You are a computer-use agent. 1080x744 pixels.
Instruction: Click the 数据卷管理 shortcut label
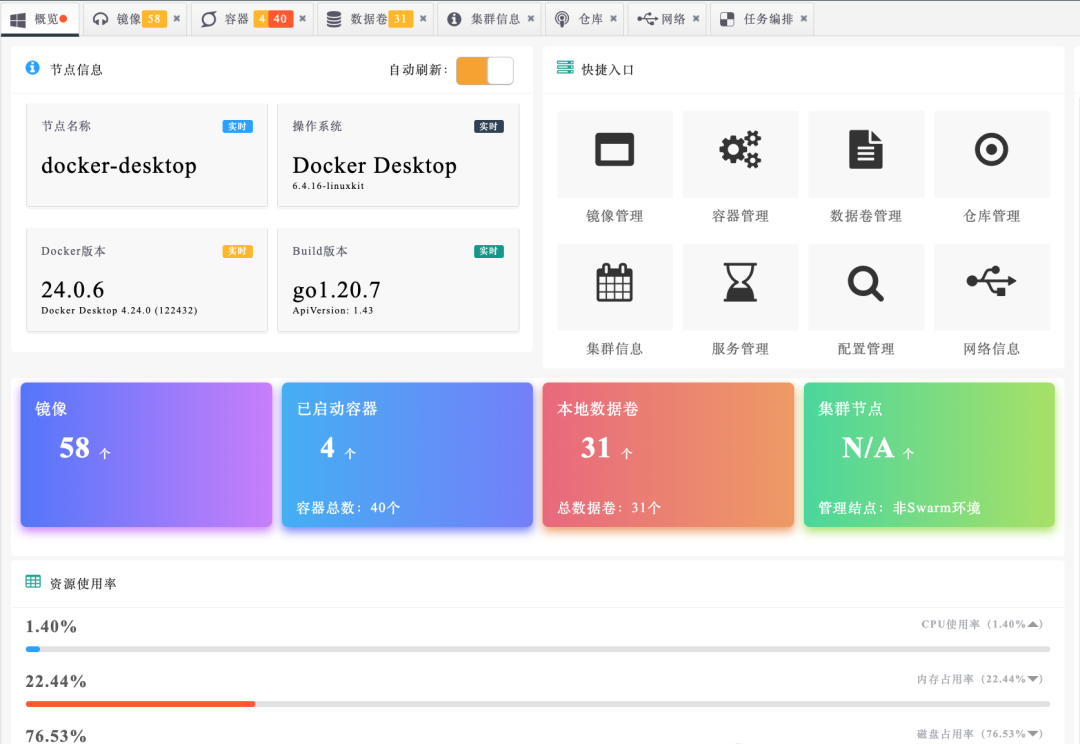point(866,216)
